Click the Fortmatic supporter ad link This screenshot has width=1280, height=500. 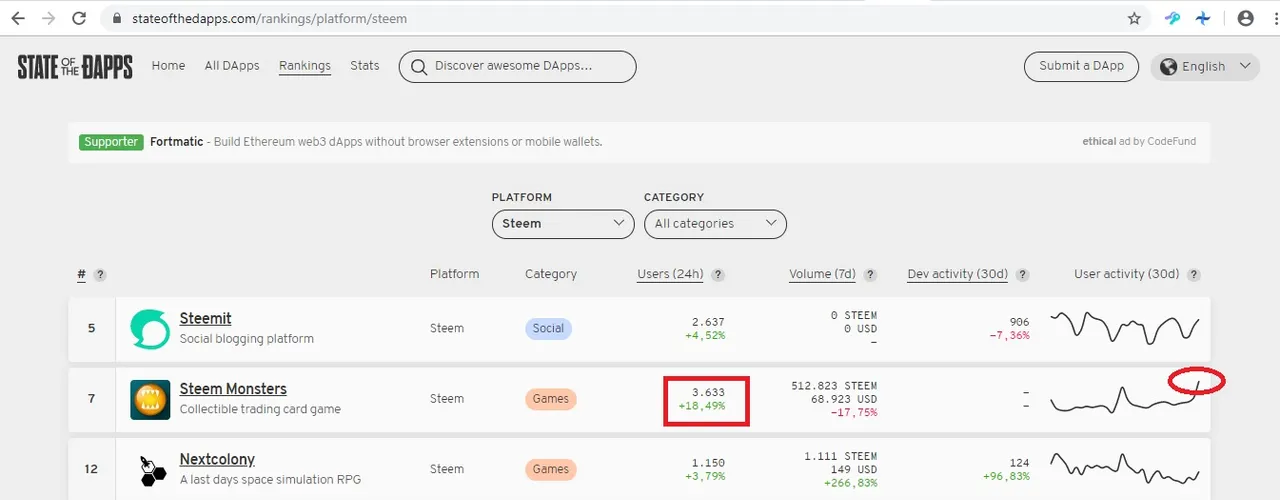coord(376,142)
